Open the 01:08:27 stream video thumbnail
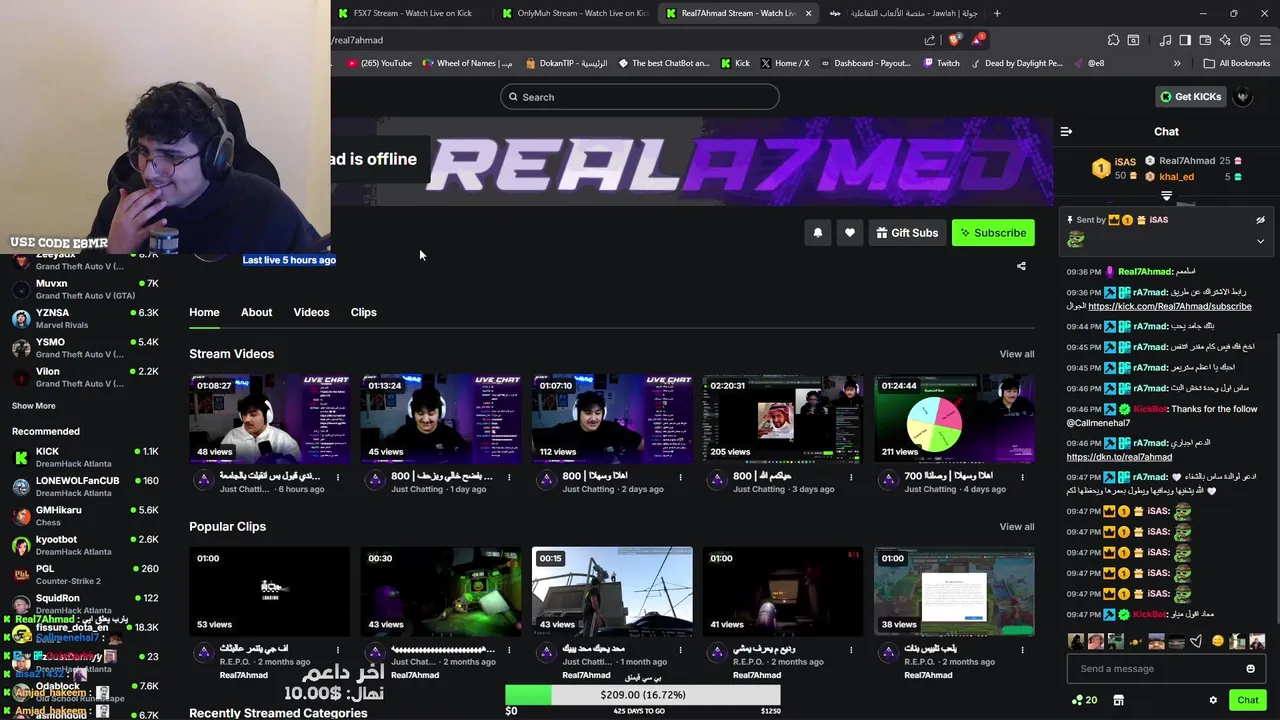Image resolution: width=1280 pixels, height=720 pixels. pos(270,419)
